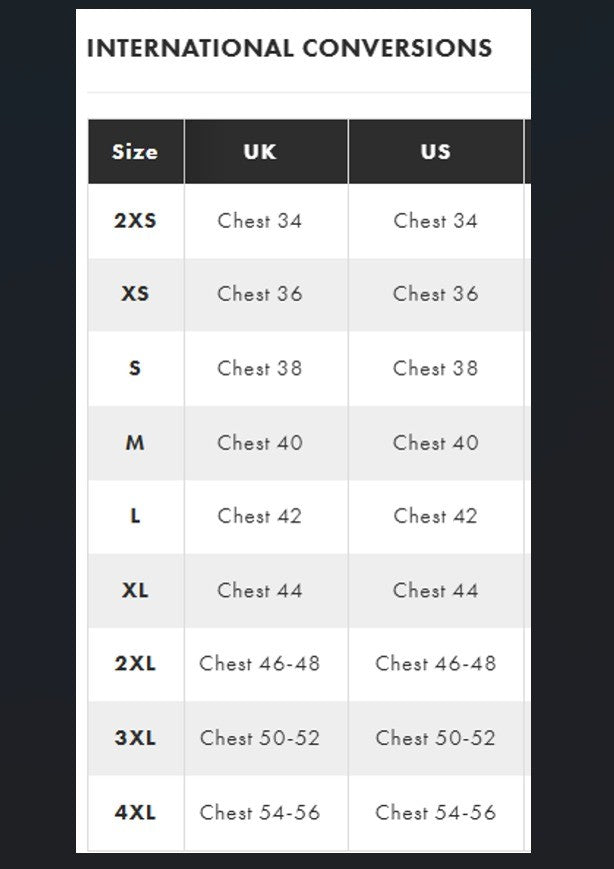Click the UK column header

coord(260,152)
